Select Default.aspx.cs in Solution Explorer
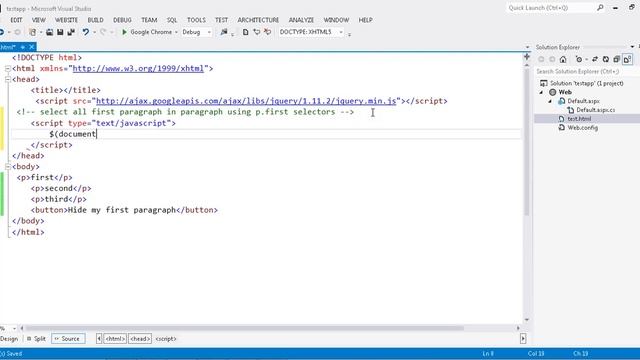This screenshot has height=360, width=640. tap(595, 110)
